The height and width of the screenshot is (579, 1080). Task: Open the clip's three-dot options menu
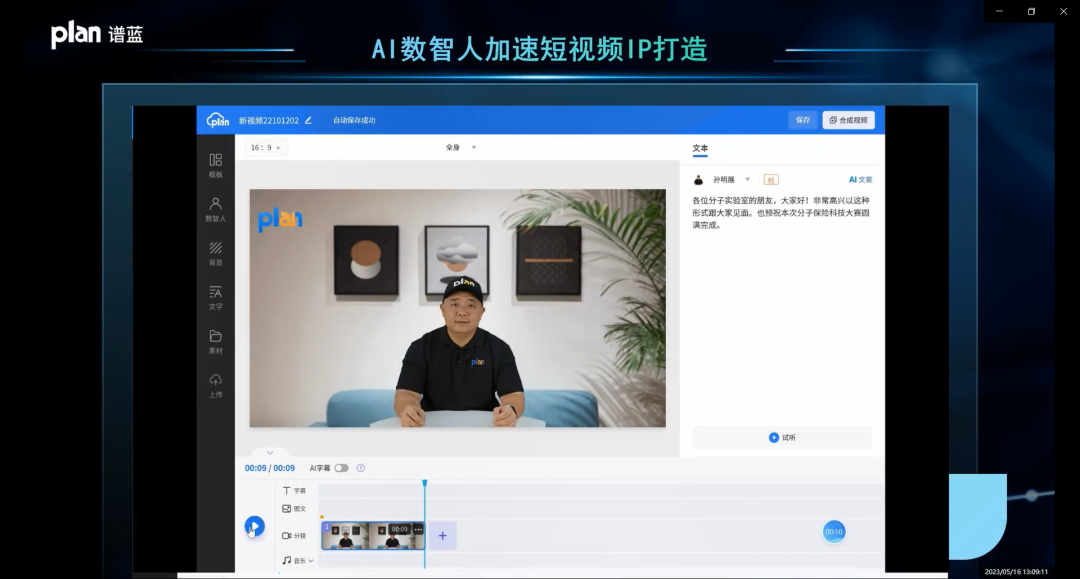point(418,529)
